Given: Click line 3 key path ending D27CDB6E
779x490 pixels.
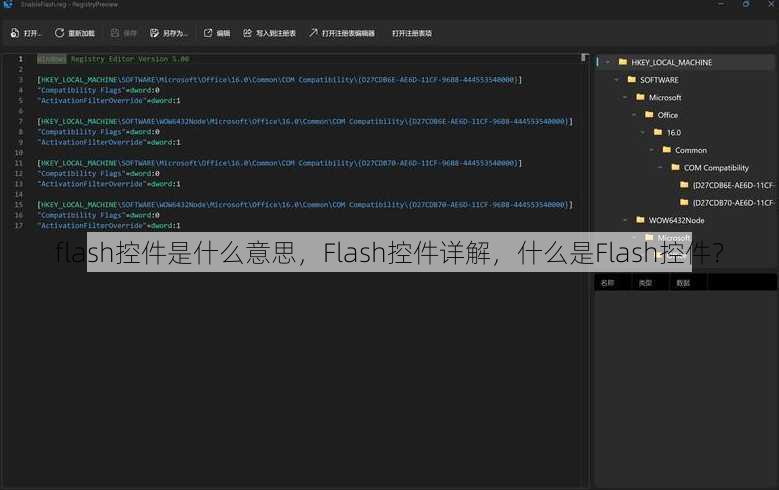Looking at the screenshot, I should [x=279, y=80].
